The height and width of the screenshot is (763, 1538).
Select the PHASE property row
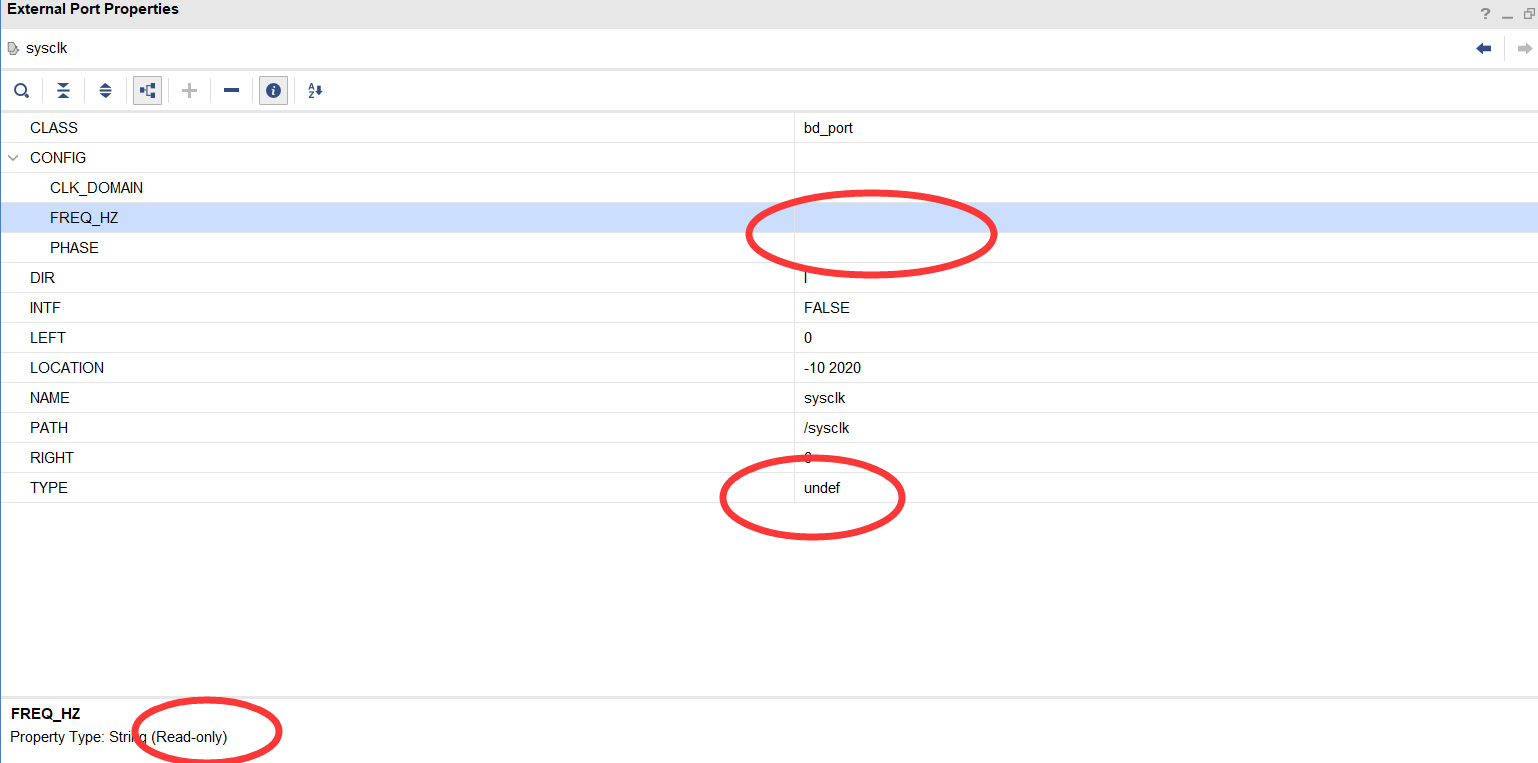[x=74, y=247]
